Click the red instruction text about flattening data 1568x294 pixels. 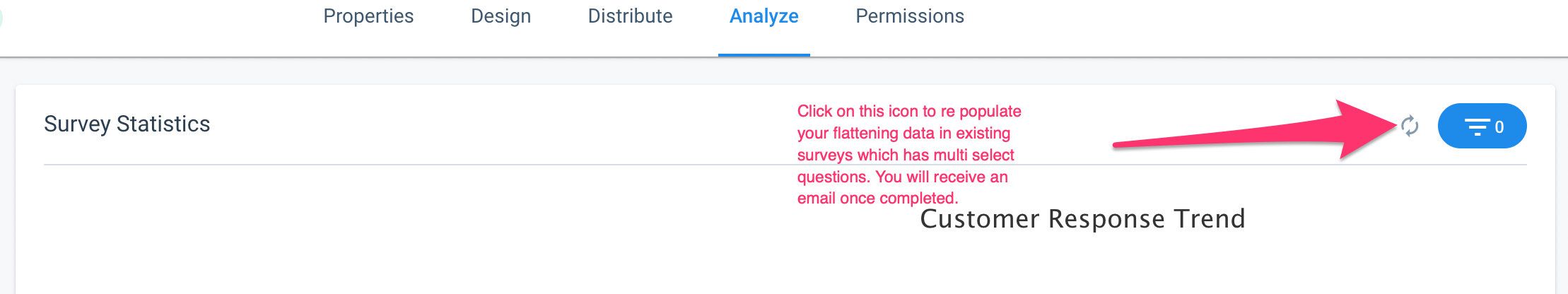(x=909, y=154)
